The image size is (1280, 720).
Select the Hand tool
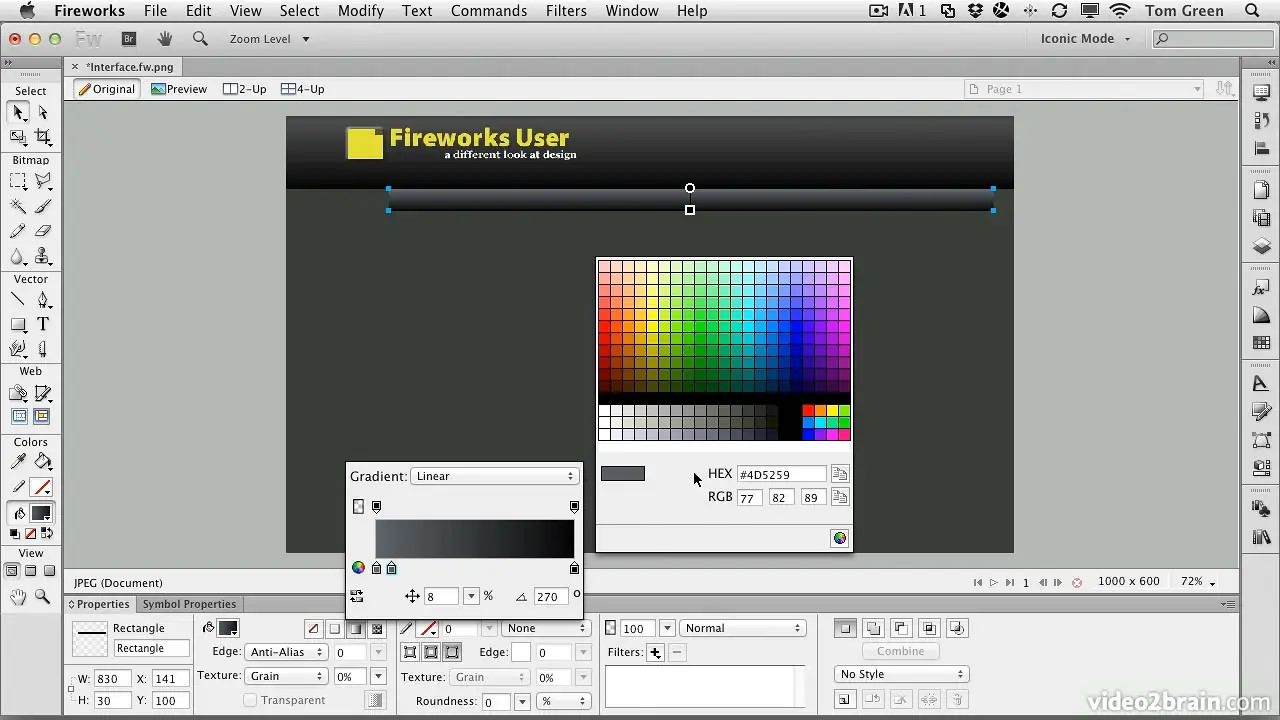tap(19, 597)
